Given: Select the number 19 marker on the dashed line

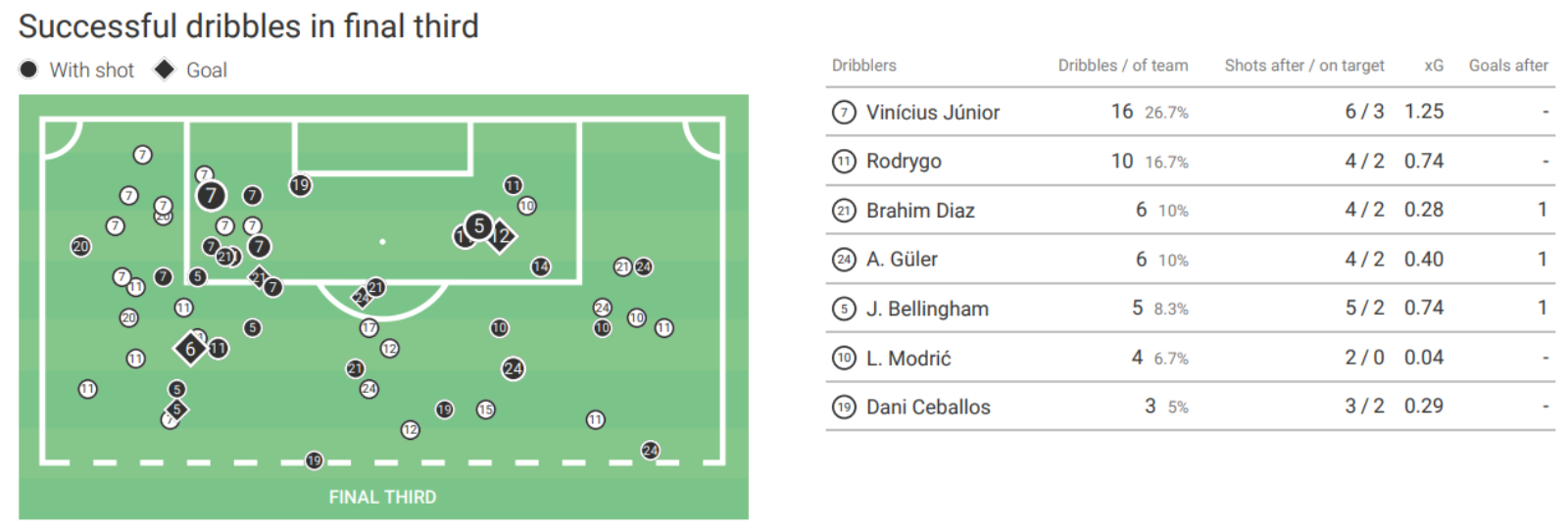Looking at the screenshot, I should 314,460.
